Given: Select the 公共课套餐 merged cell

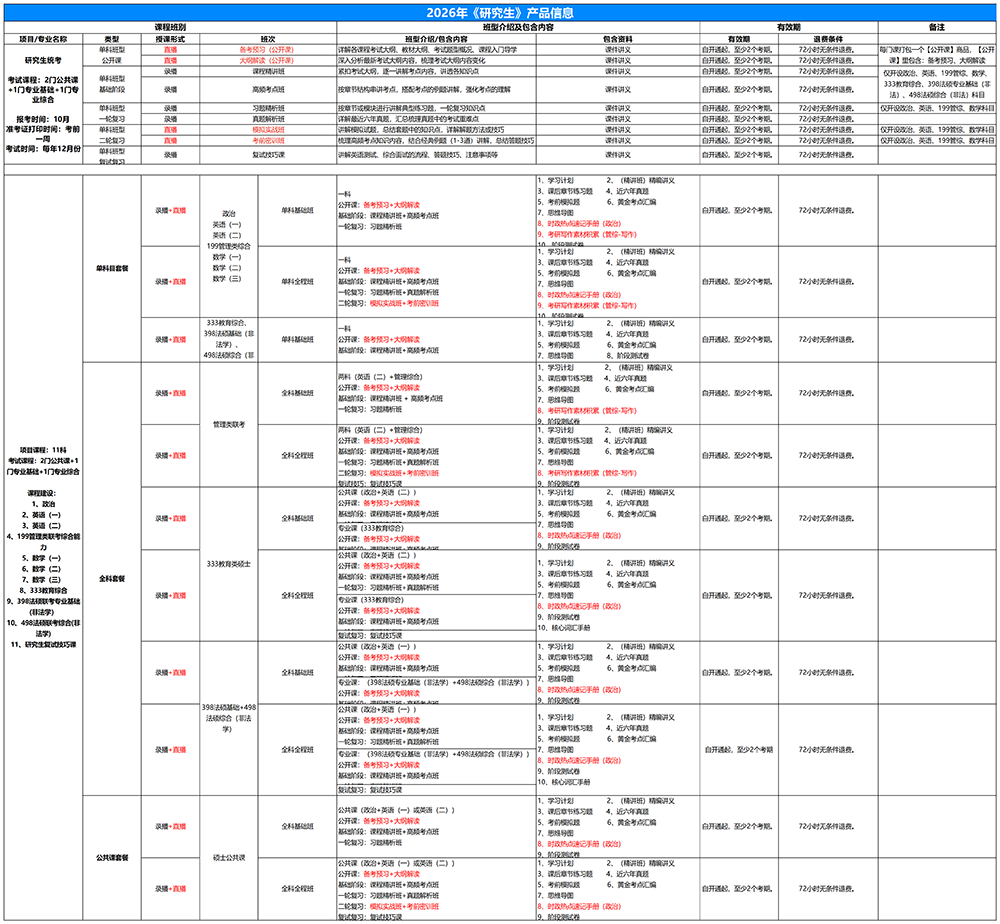Looking at the screenshot, I should 111,857.
